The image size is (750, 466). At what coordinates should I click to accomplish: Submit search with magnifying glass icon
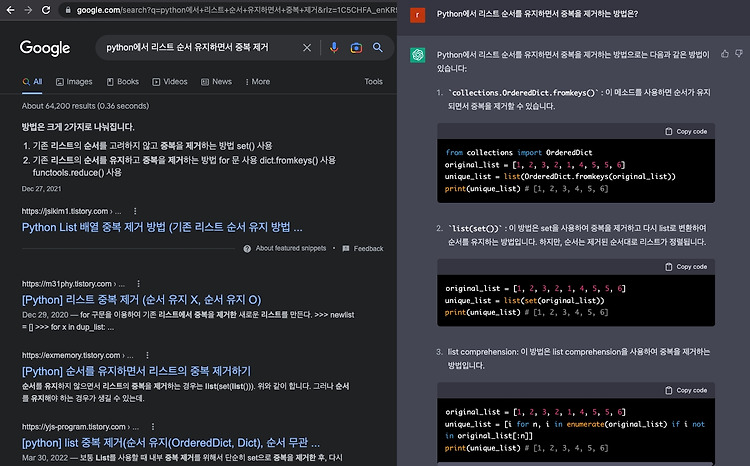[377, 47]
